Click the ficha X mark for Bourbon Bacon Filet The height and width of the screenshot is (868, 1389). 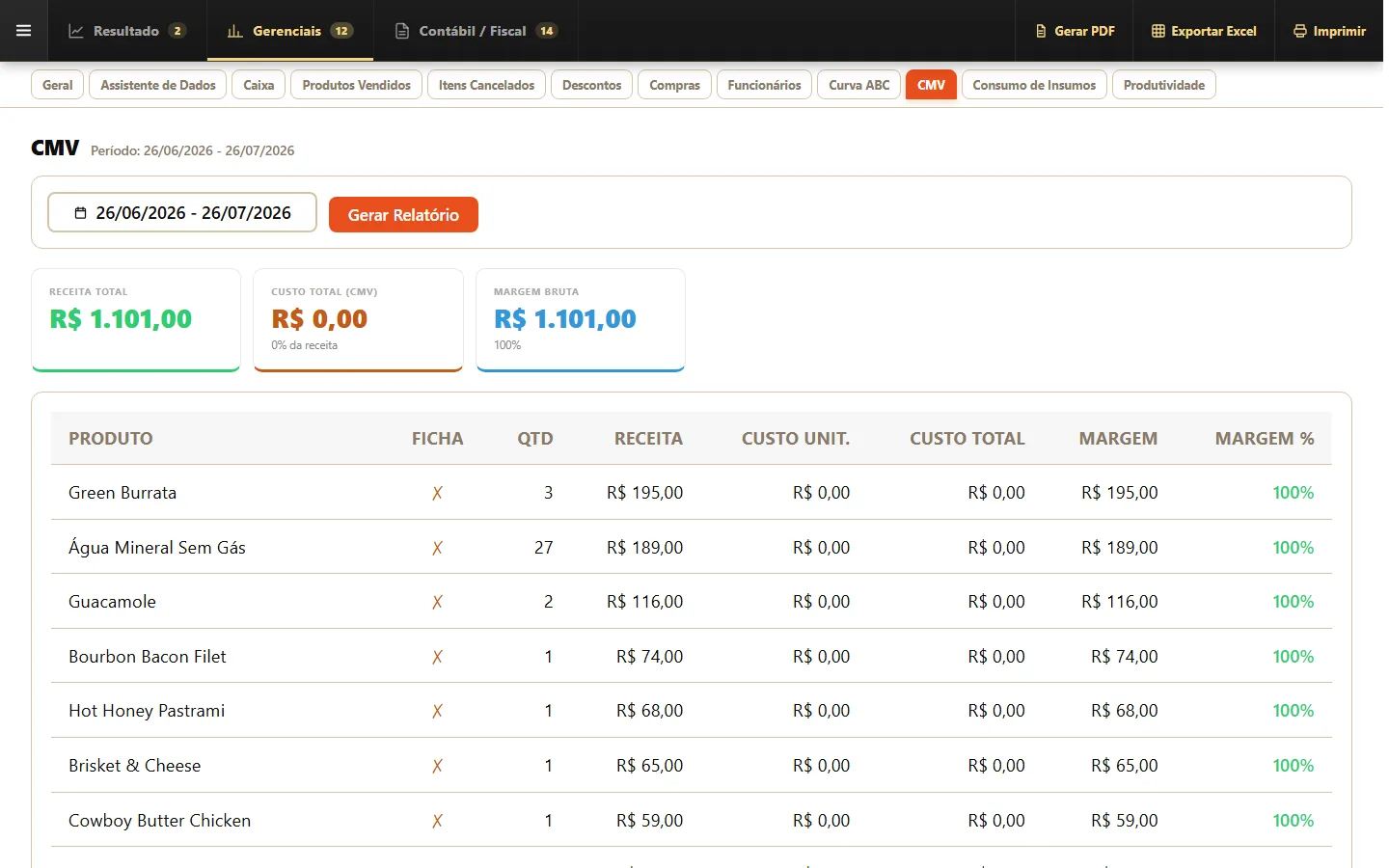[437, 657]
